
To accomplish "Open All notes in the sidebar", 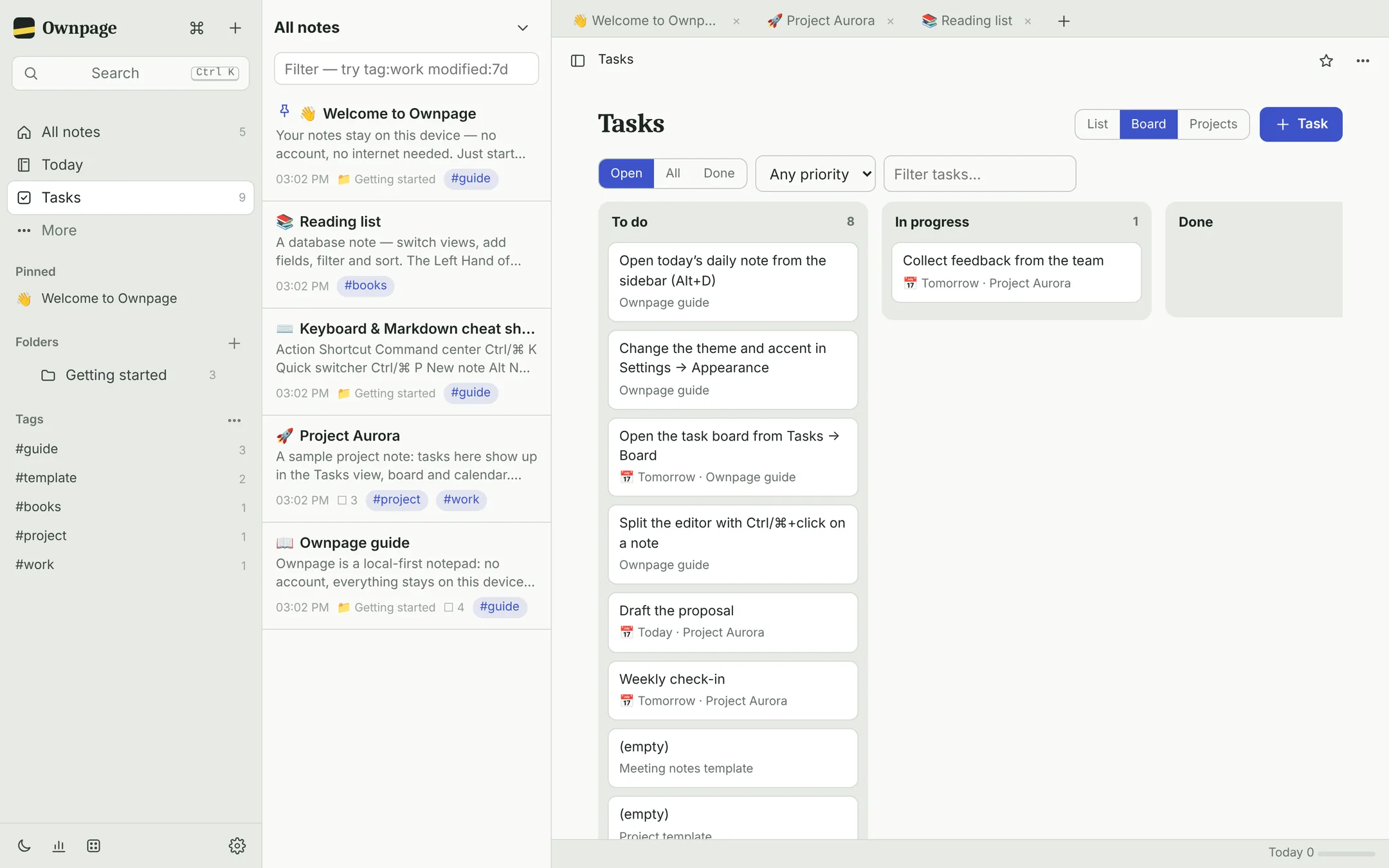I will (x=131, y=132).
